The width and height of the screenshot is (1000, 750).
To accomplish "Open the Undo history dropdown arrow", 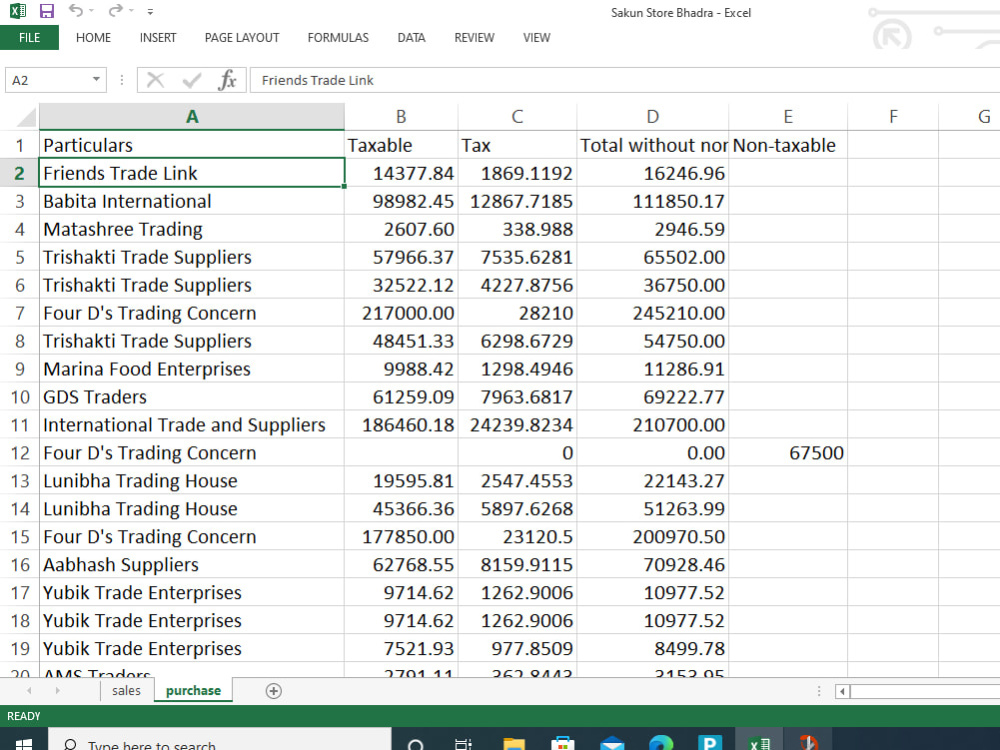I will pos(92,11).
